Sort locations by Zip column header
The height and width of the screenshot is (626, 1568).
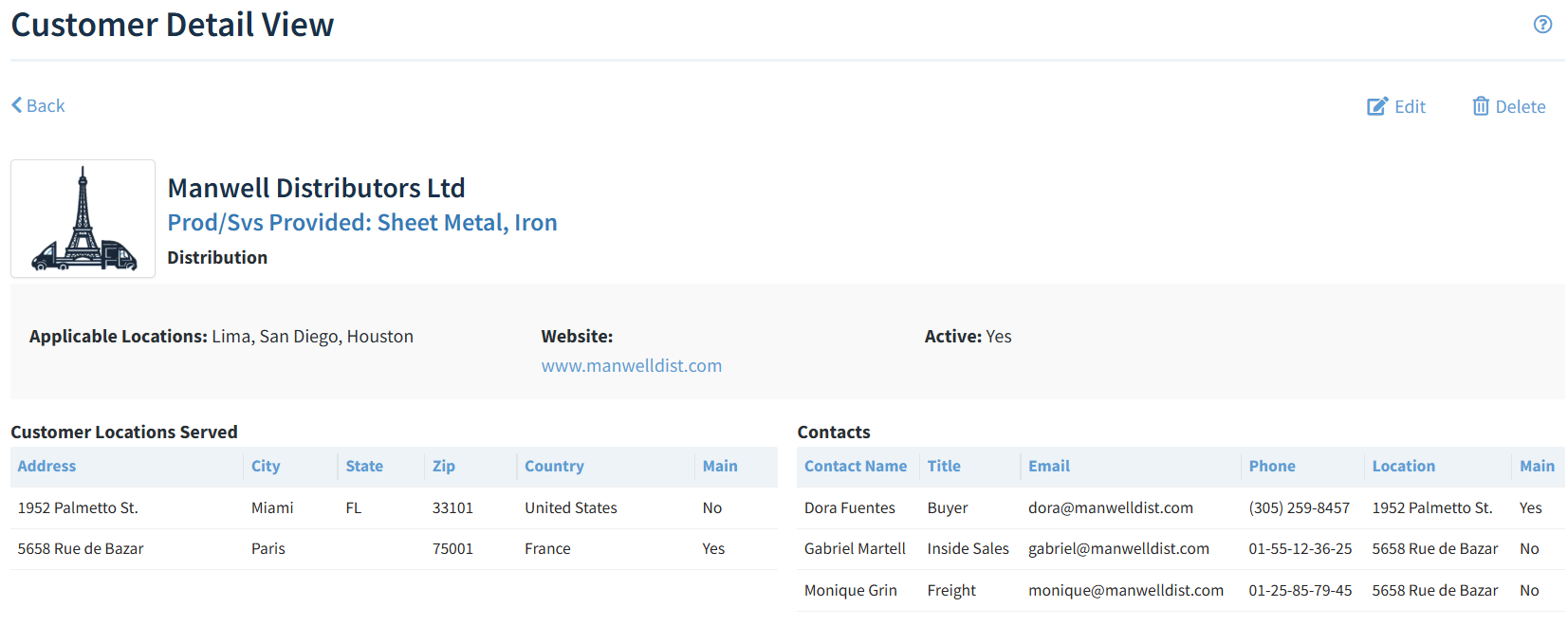click(x=443, y=467)
